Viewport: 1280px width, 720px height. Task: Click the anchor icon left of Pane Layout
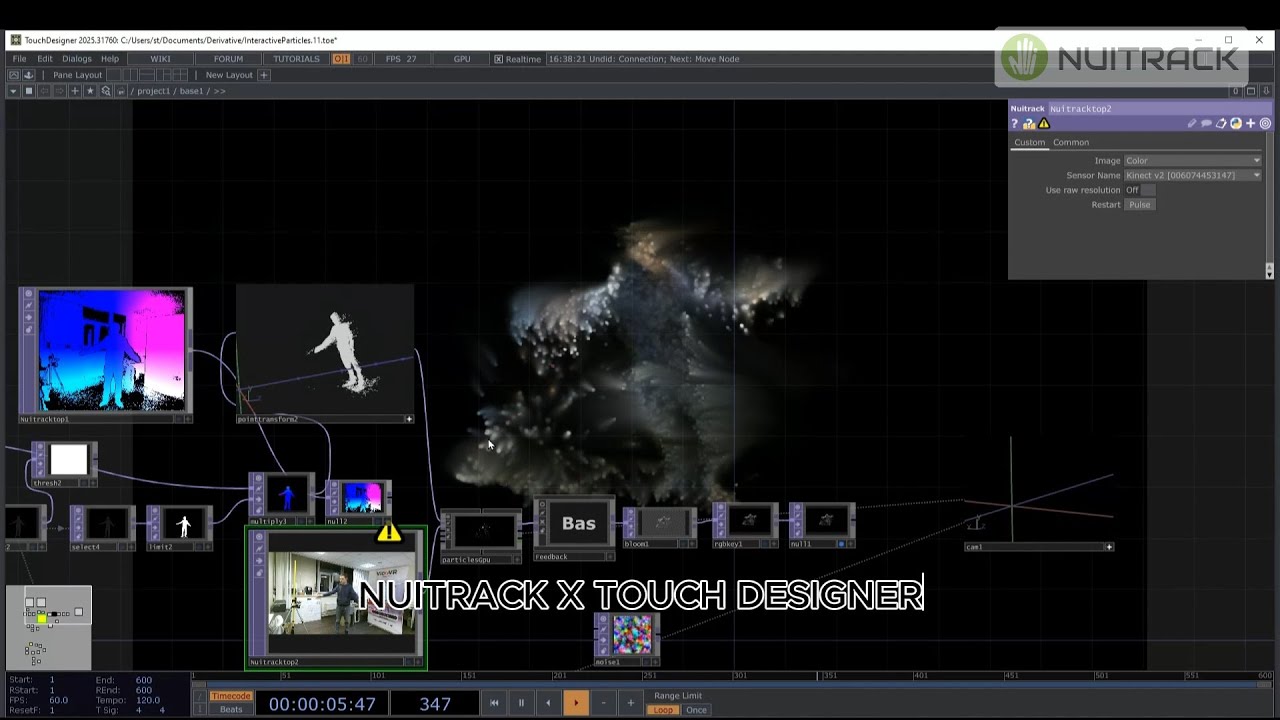(29, 75)
